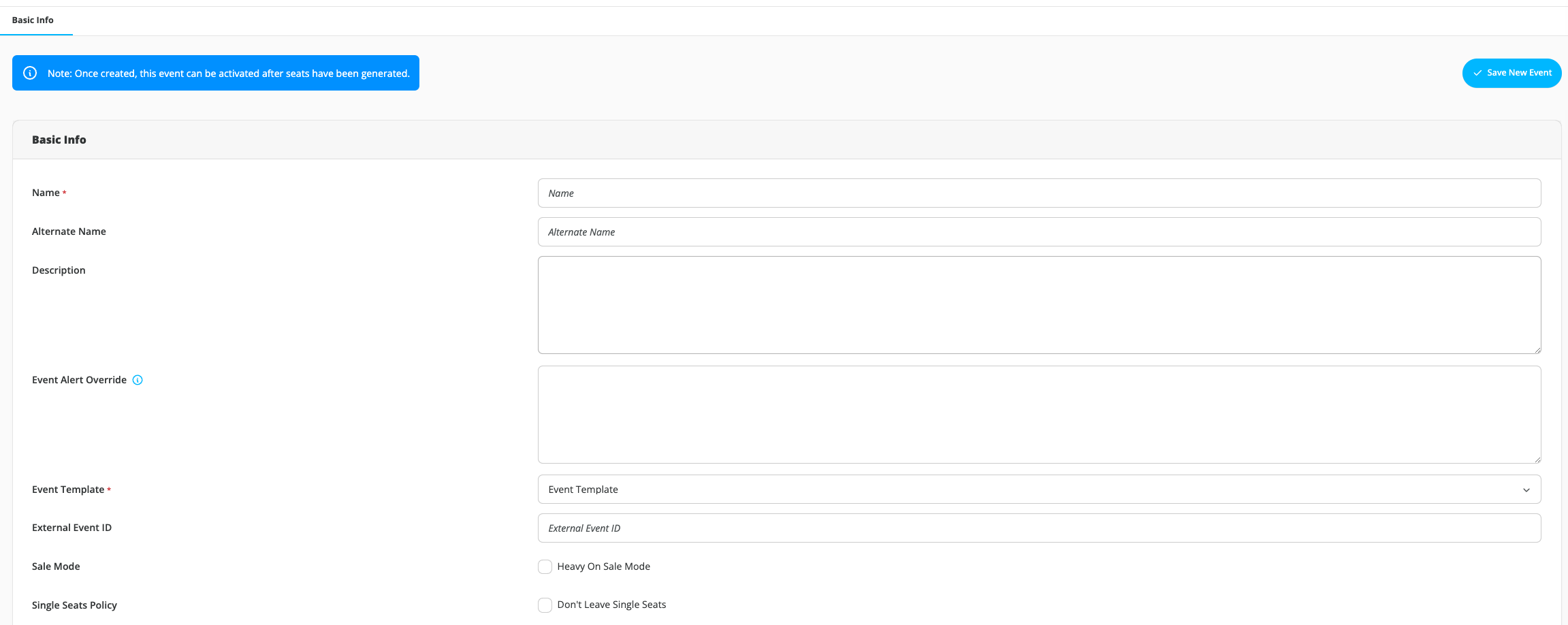Open the Event Template dropdown
The height and width of the screenshot is (625, 1568).
coord(1039,490)
